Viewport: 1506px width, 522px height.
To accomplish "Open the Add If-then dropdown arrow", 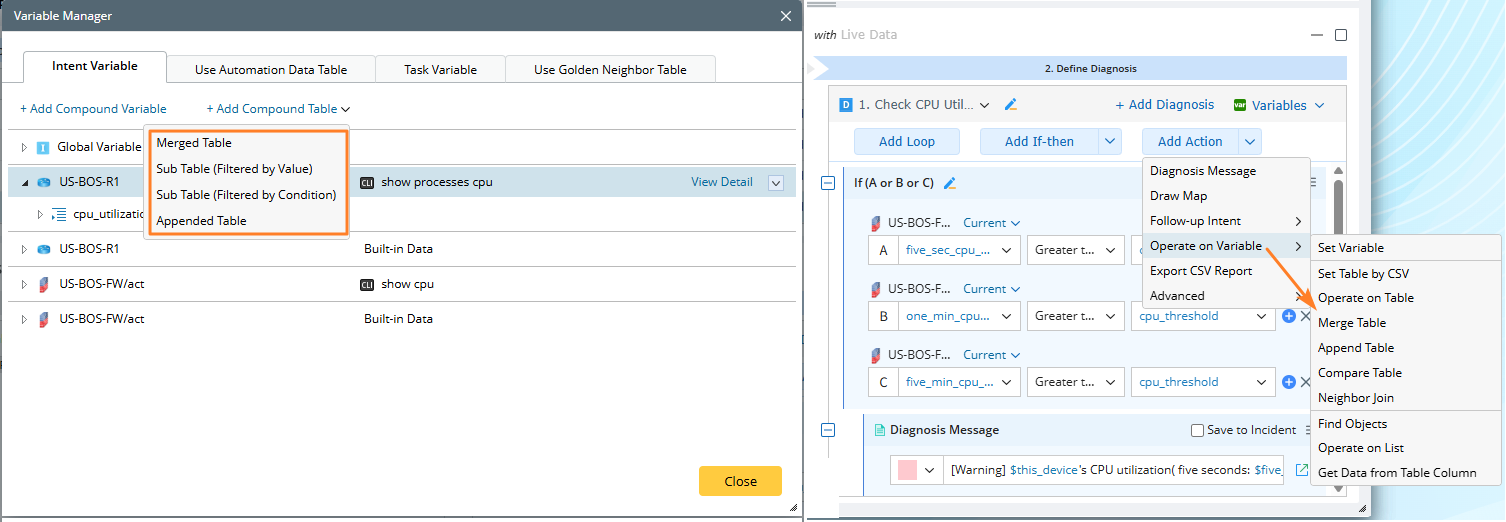I will pyautogui.click(x=1109, y=142).
